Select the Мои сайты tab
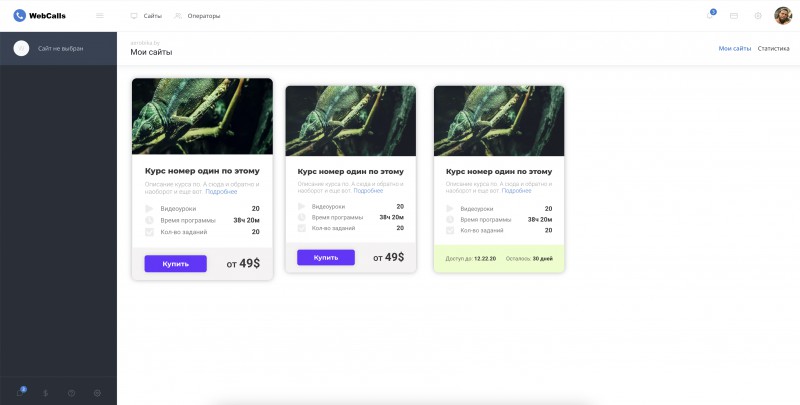800x405 pixels. click(x=734, y=48)
